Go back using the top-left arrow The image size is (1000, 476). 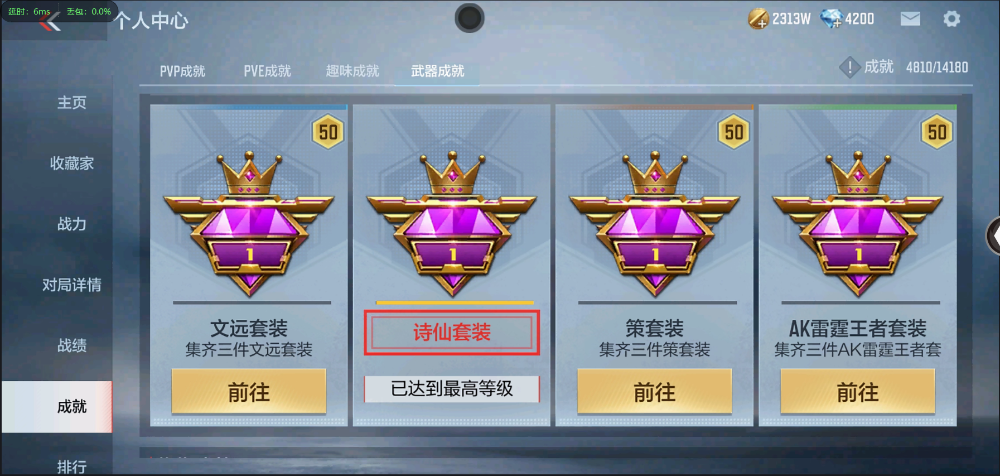pyautogui.click(x=50, y=22)
